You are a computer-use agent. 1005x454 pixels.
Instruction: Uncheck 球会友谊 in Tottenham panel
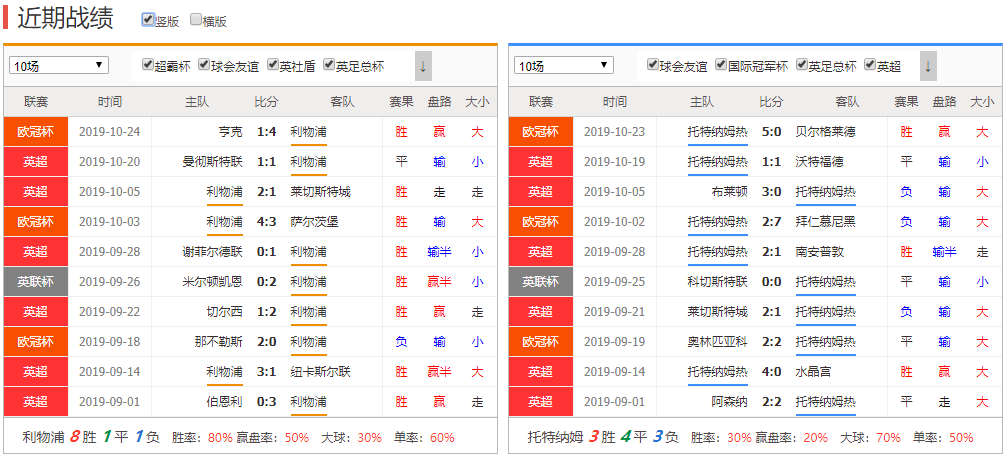coord(653,65)
